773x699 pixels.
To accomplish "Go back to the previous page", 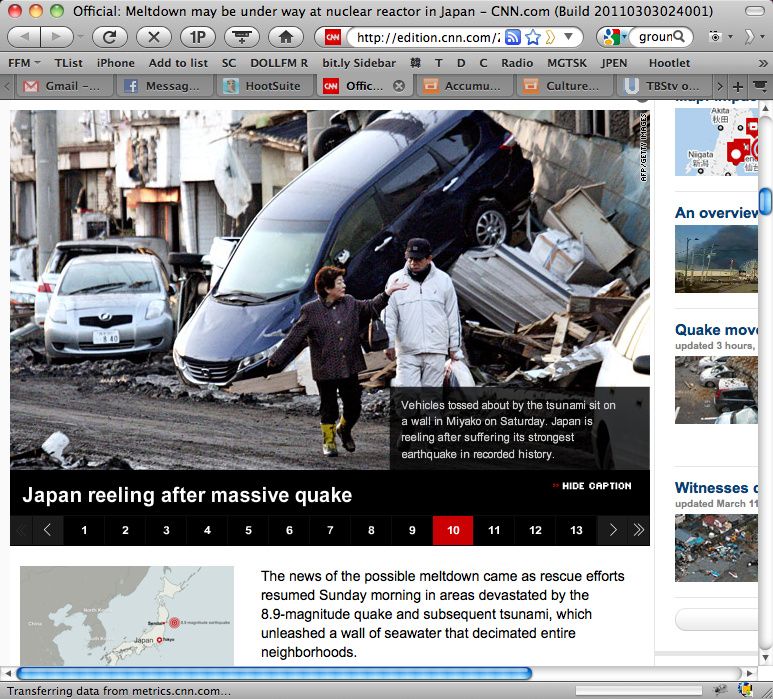I will point(24,36).
